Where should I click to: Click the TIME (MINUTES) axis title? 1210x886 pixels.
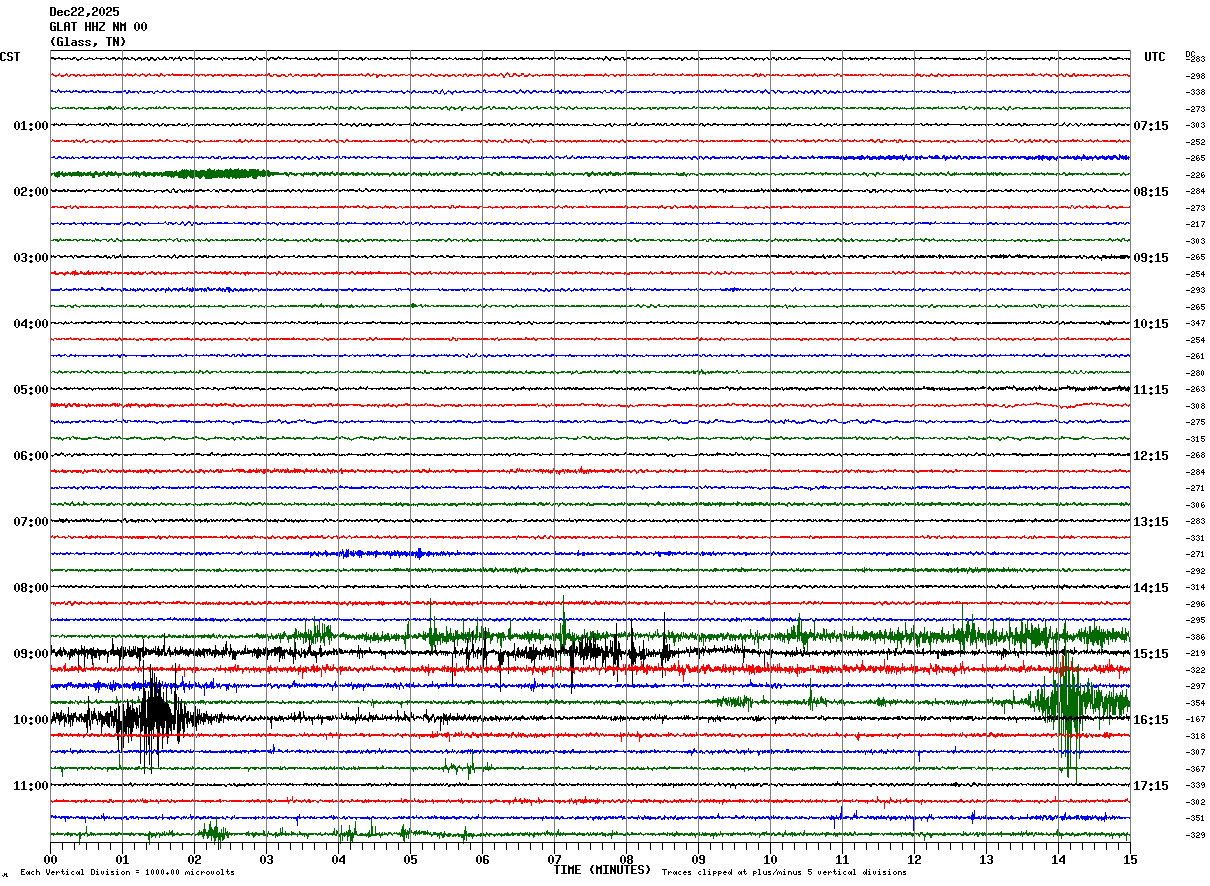coord(602,870)
